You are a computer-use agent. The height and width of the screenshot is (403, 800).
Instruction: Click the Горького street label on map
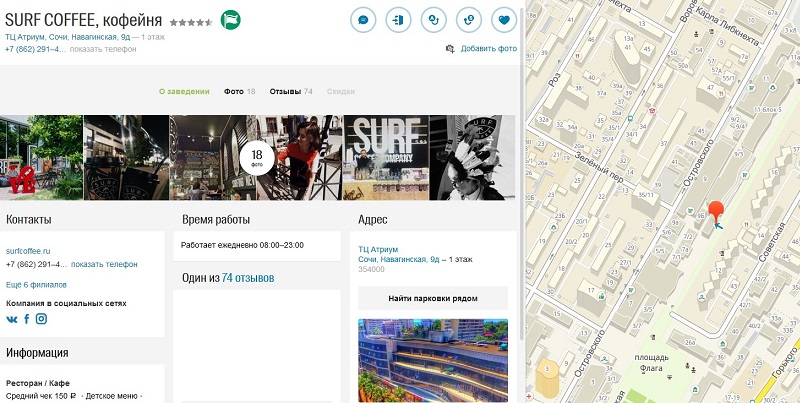tap(784, 361)
